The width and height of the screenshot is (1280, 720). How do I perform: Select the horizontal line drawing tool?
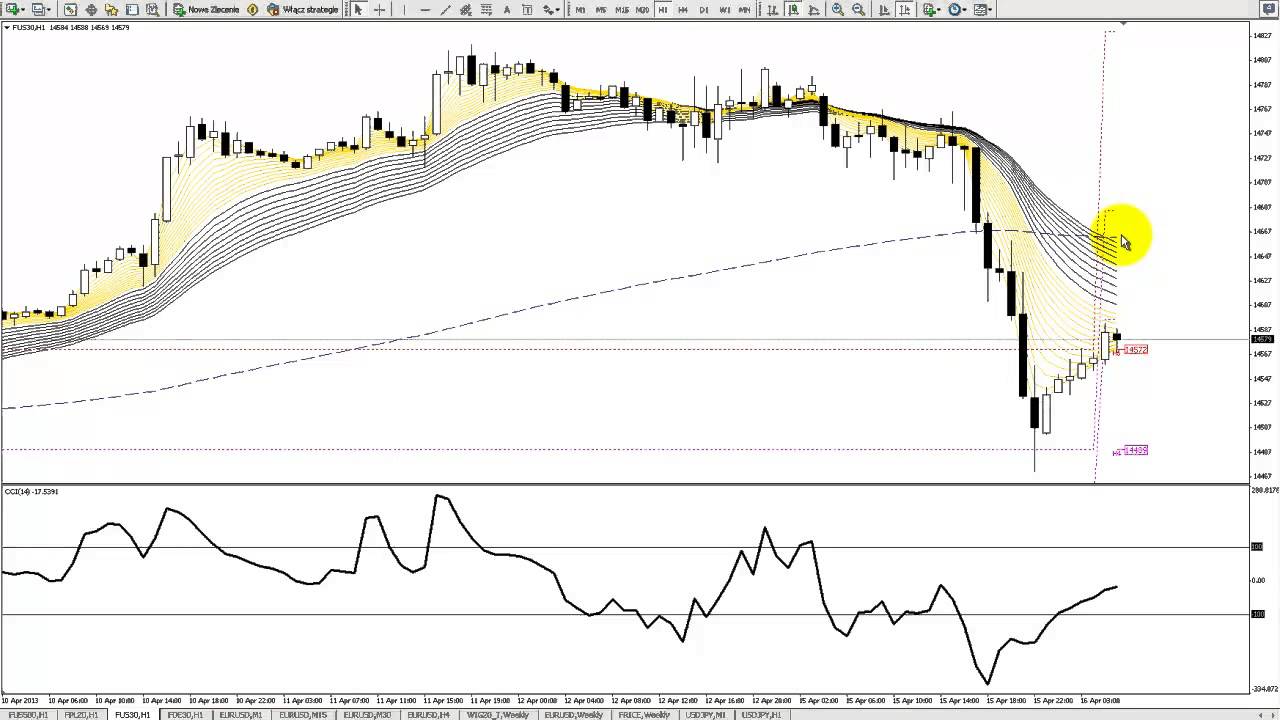pyautogui.click(x=425, y=9)
